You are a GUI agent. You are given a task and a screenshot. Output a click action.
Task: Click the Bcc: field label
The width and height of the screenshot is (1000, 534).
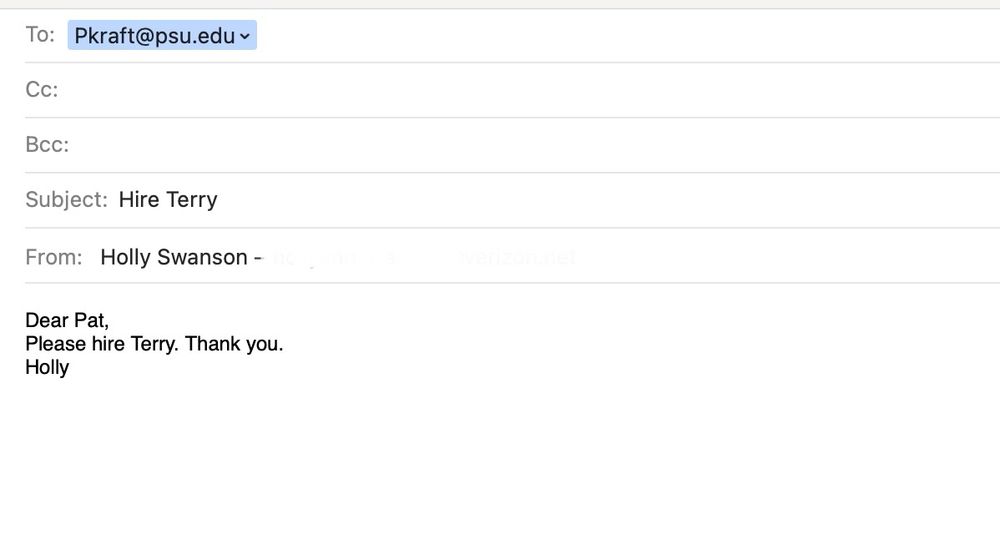click(x=47, y=145)
